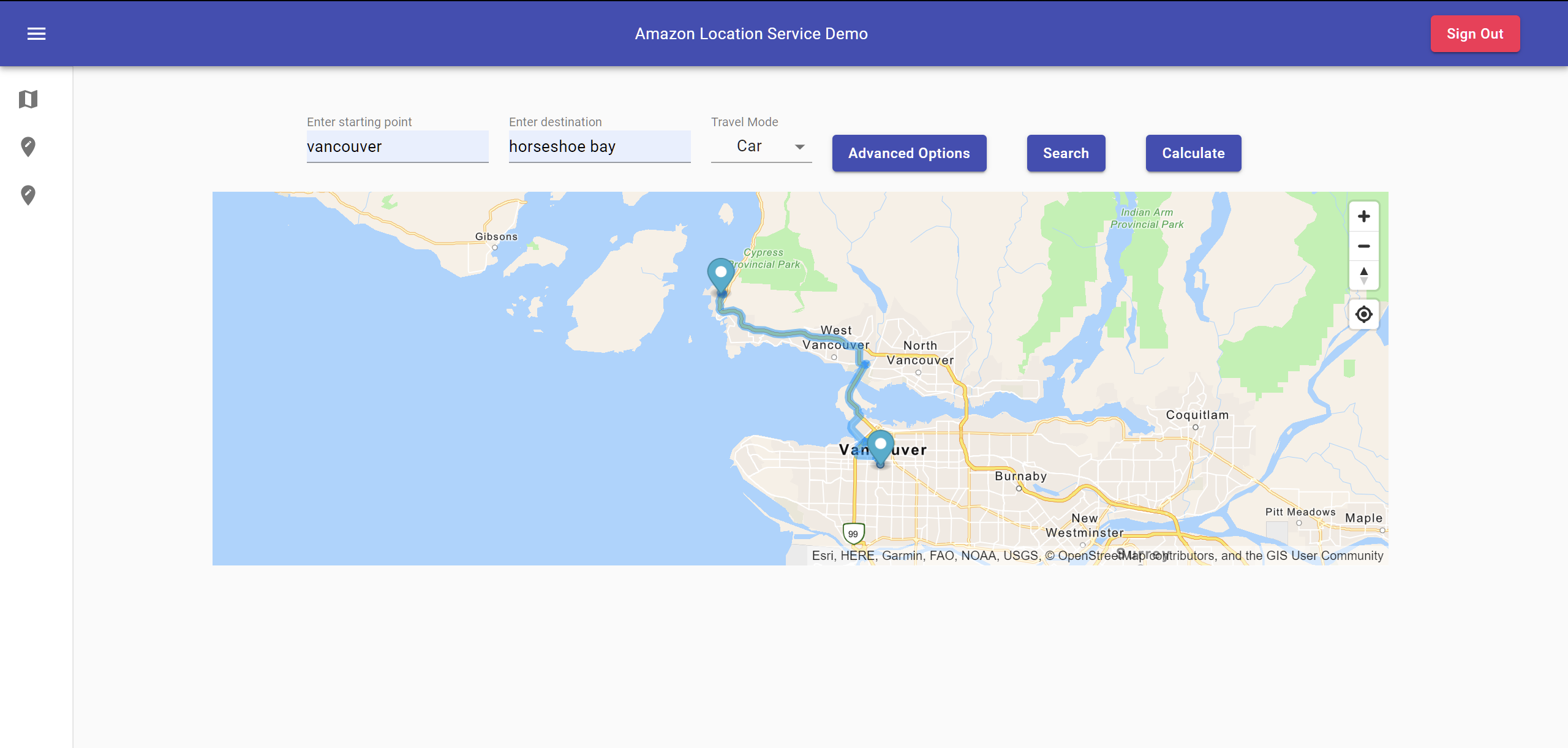Click the Vancouver starting point marker
This screenshot has height=748, width=1568.
880,446
